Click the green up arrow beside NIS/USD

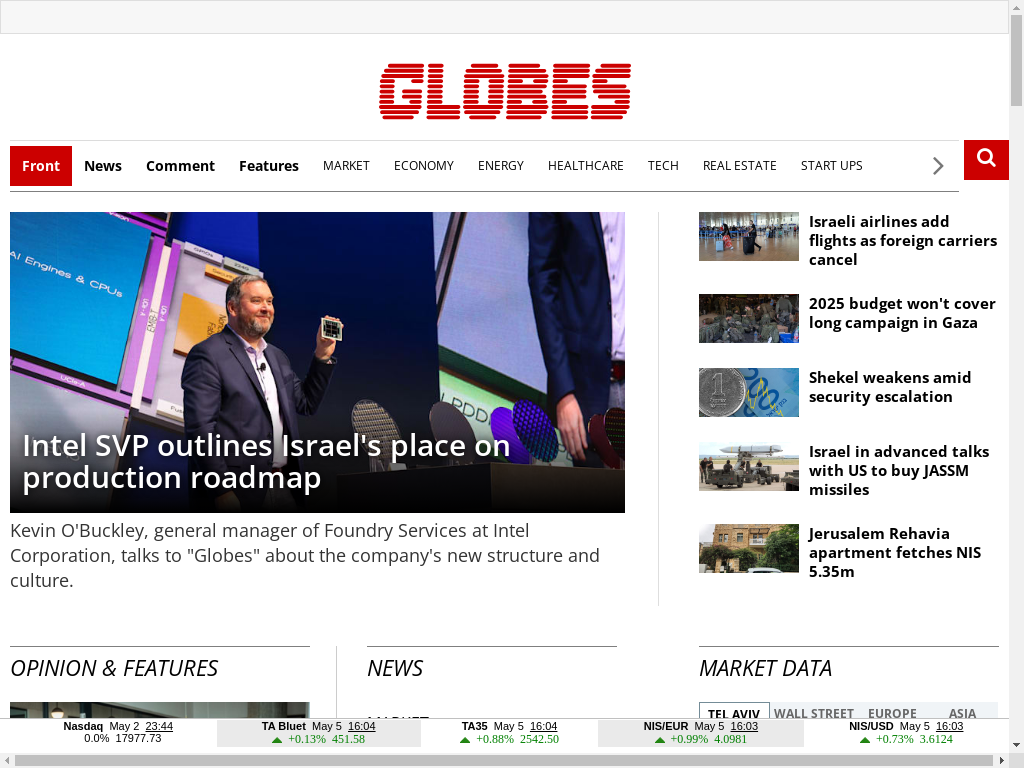865,740
